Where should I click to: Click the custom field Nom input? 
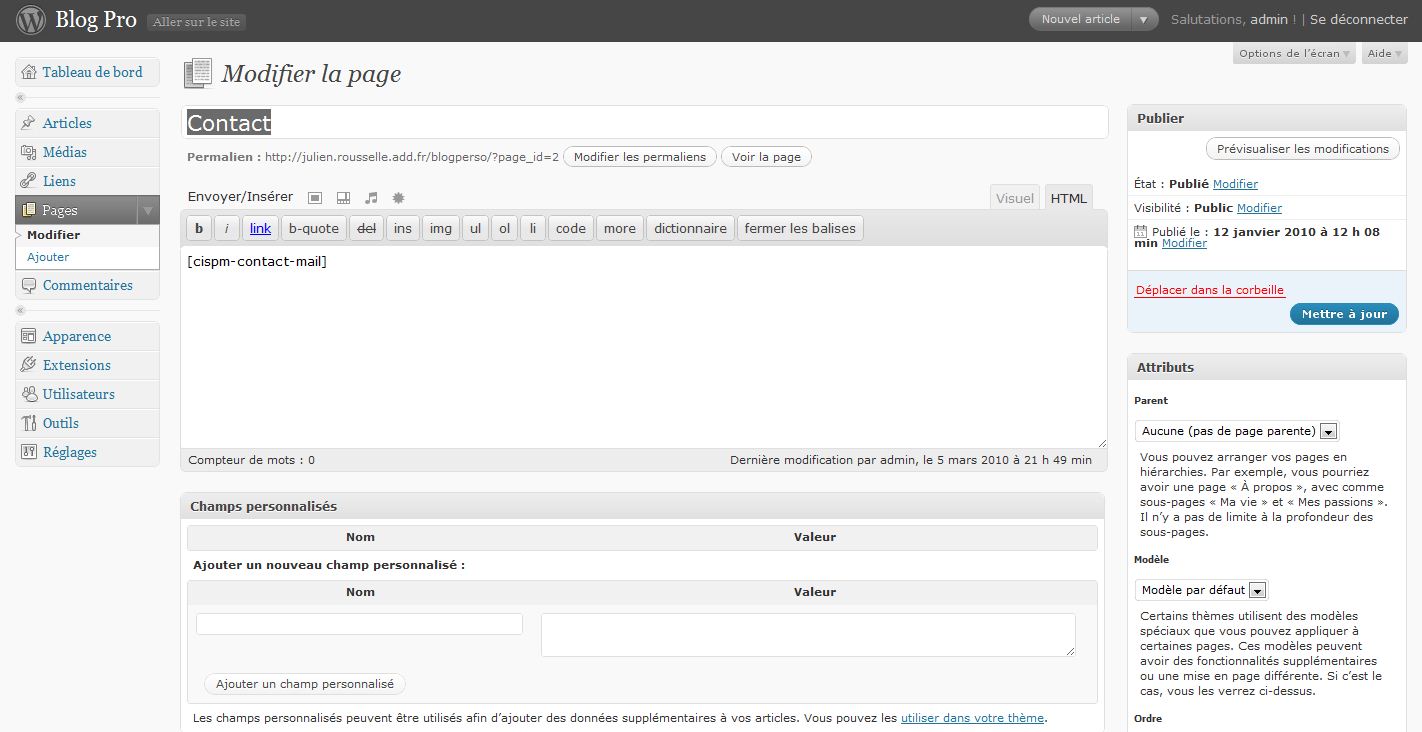(x=359, y=624)
